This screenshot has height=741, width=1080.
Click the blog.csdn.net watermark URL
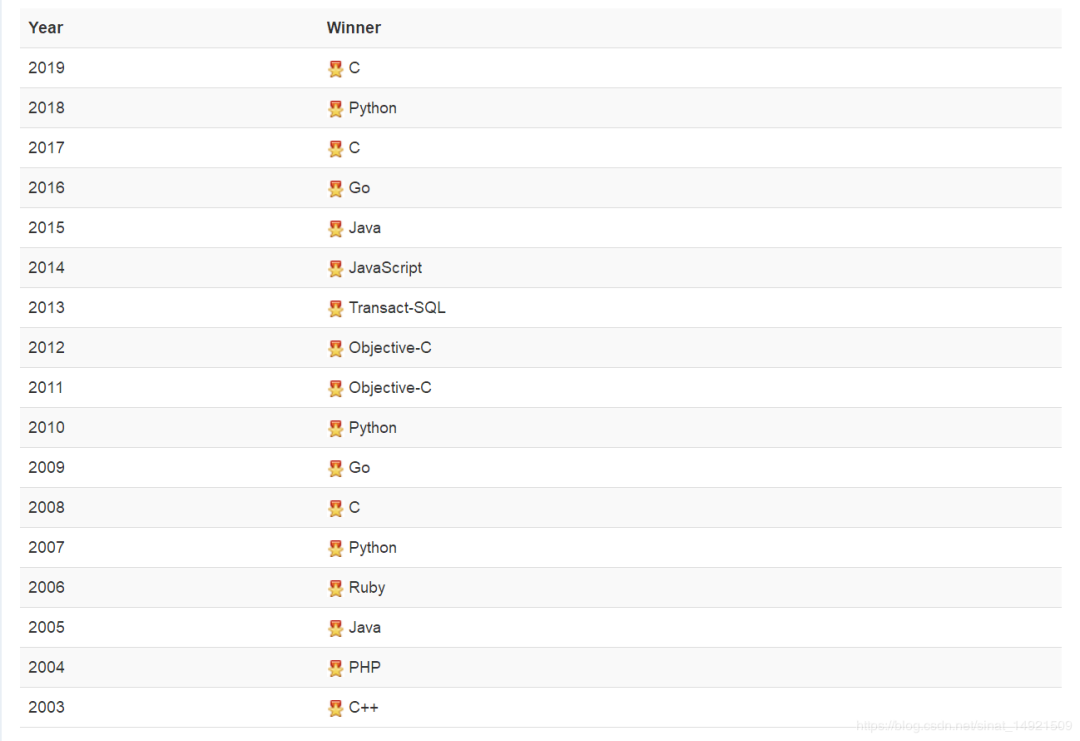(964, 726)
